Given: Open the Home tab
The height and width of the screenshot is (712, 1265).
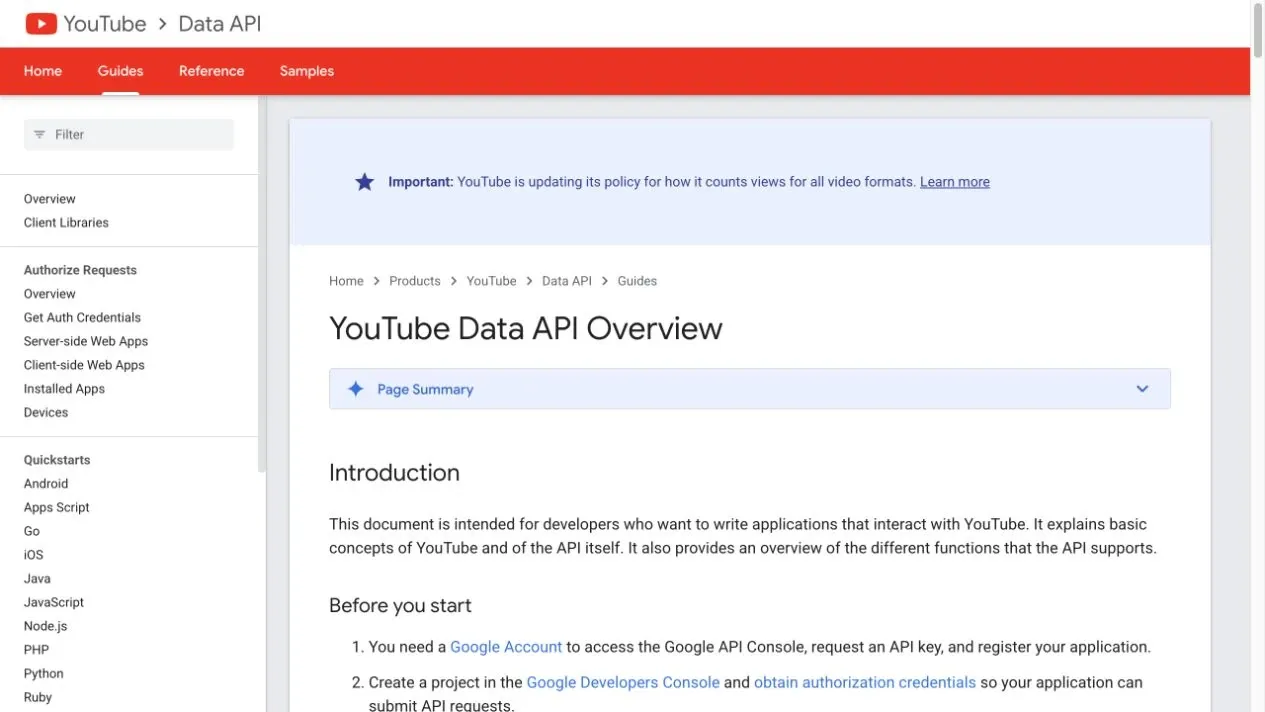Looking at the screenshot, I should point(43,71).
